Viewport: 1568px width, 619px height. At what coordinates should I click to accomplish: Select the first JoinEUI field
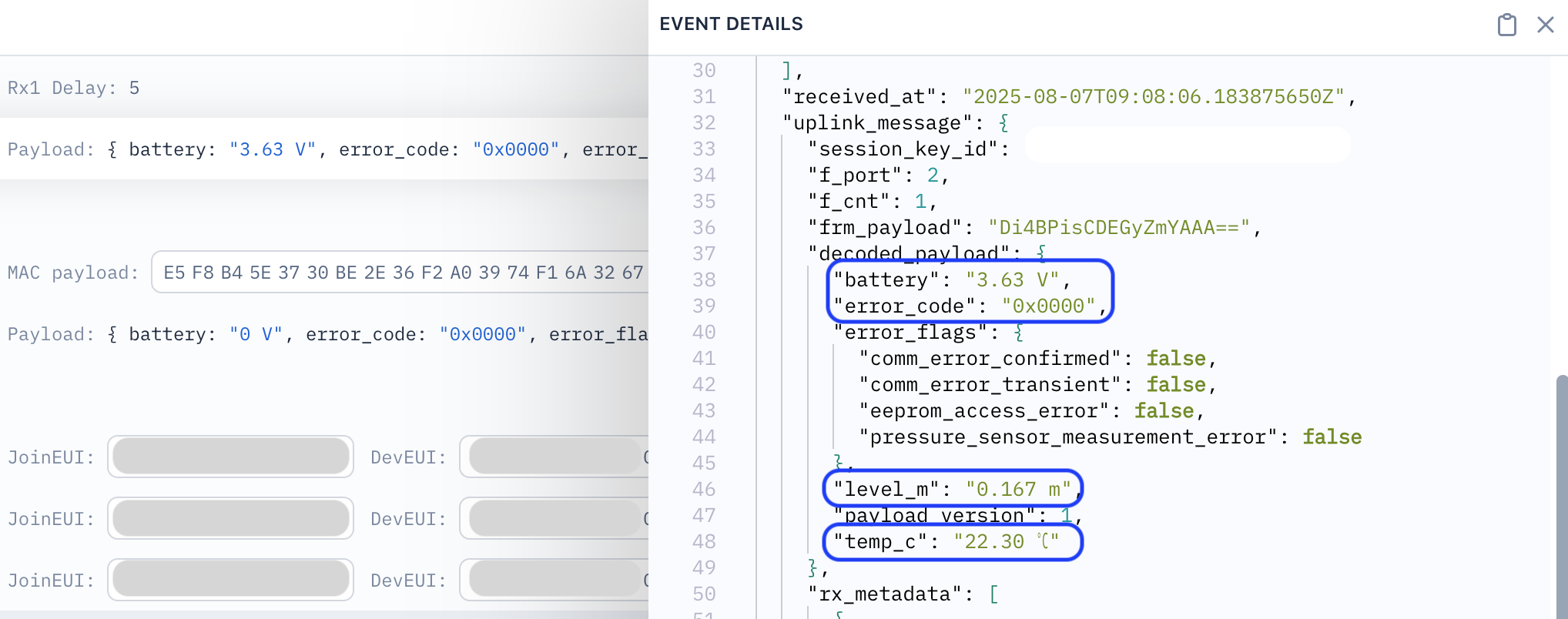pyautogui.click(x=230, y=457)
